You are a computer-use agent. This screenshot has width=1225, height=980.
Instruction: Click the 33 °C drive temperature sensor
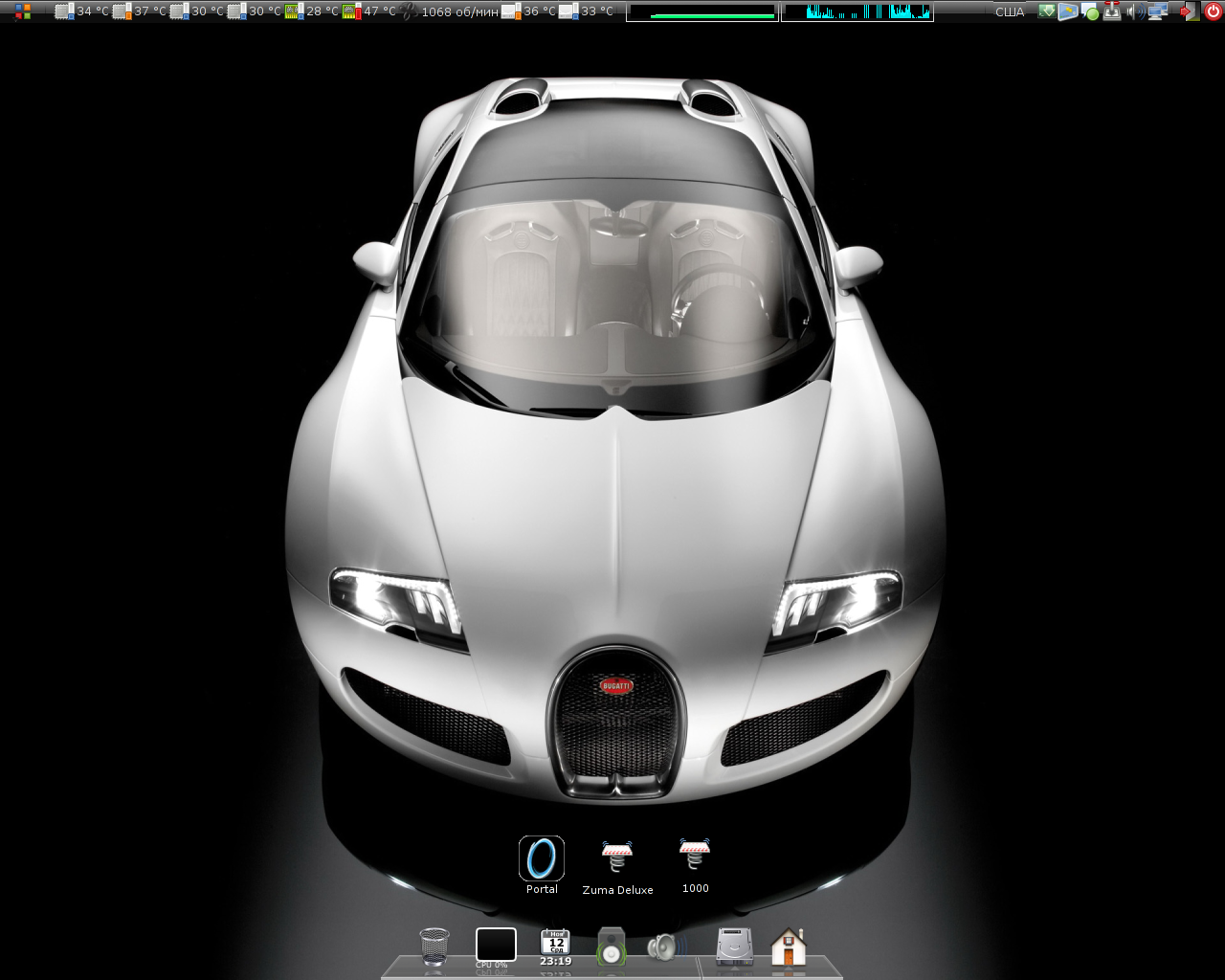pos(586,11)
